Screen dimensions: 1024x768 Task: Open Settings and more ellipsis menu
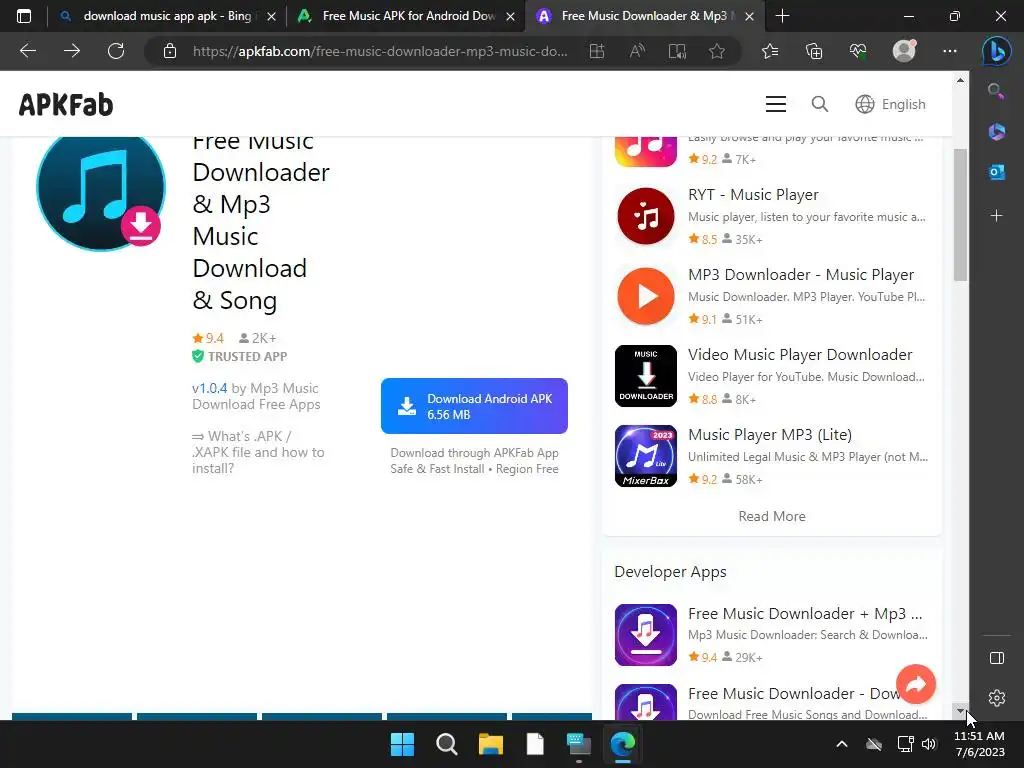tap(950, 51)
